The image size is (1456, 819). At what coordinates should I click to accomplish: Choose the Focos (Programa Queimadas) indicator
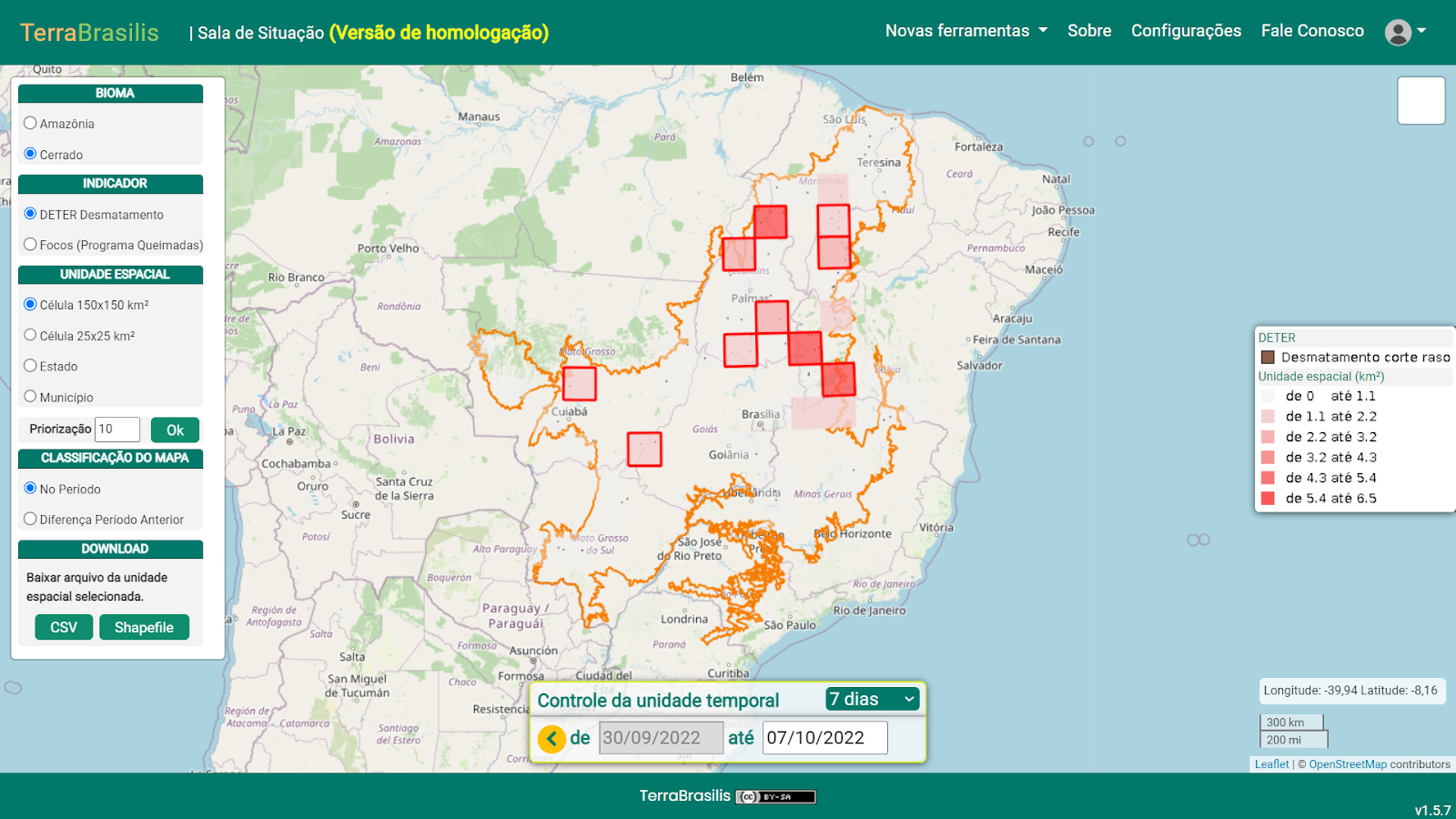[31, 245]
